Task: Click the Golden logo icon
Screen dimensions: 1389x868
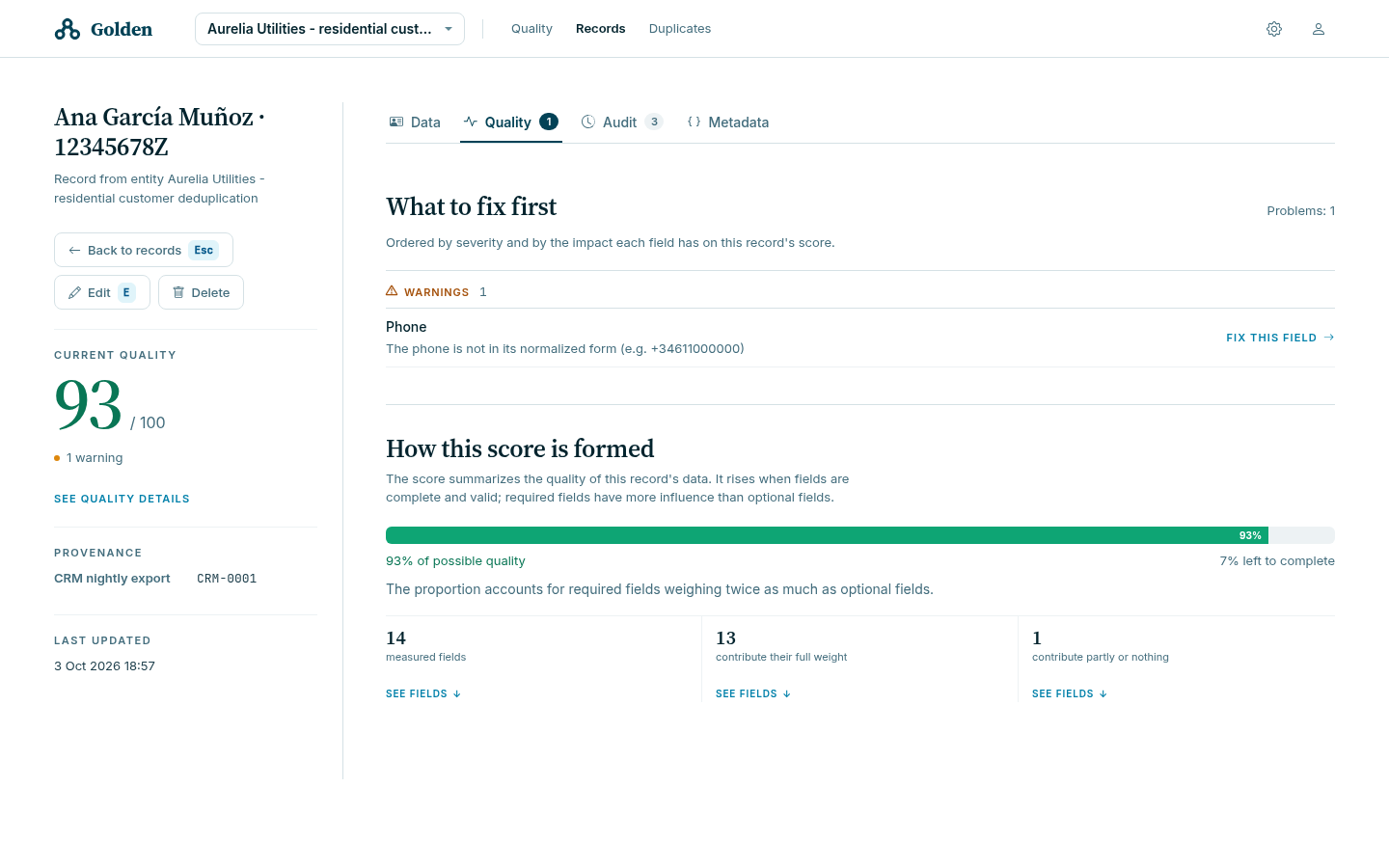Action: (x=68, y=29)
